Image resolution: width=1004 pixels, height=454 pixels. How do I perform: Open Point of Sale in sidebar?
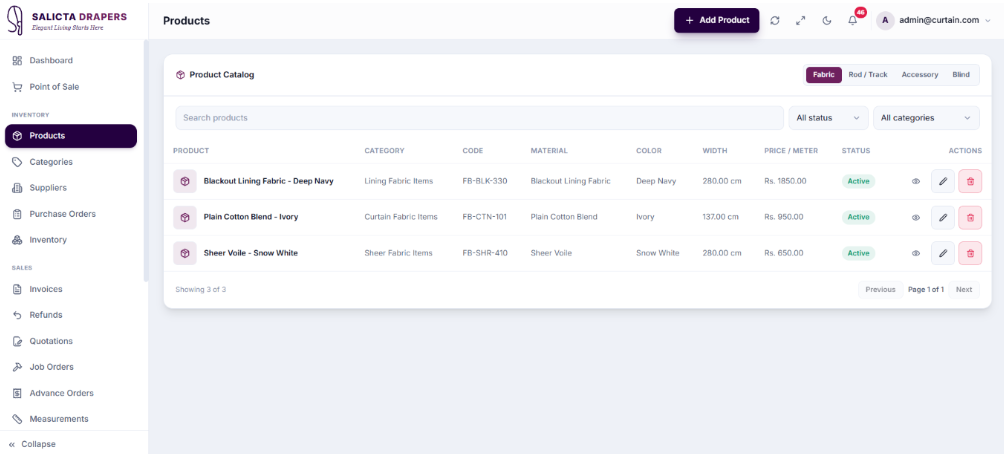click(x=71, y=86)
